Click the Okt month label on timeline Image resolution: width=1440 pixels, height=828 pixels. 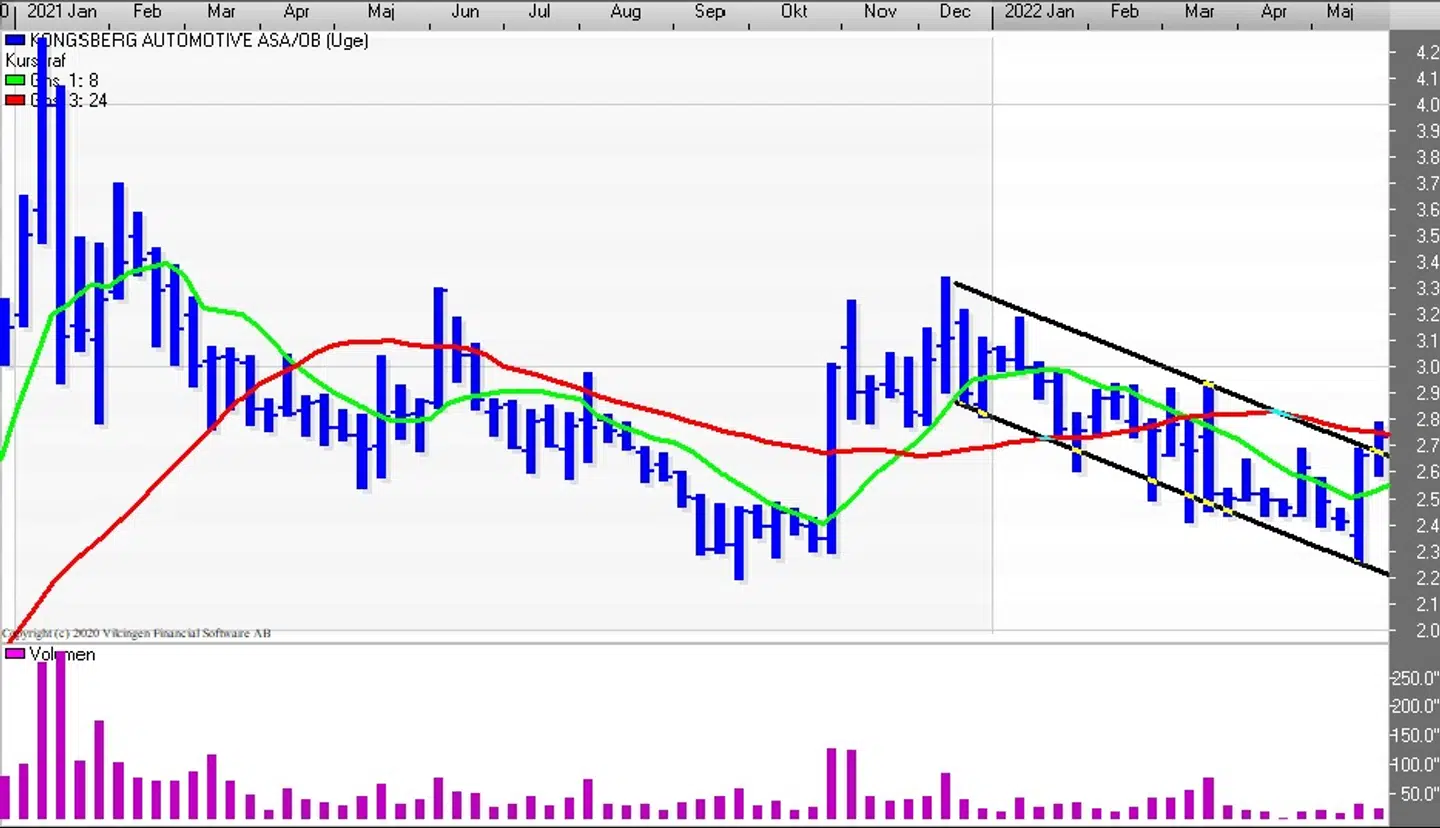794,12
